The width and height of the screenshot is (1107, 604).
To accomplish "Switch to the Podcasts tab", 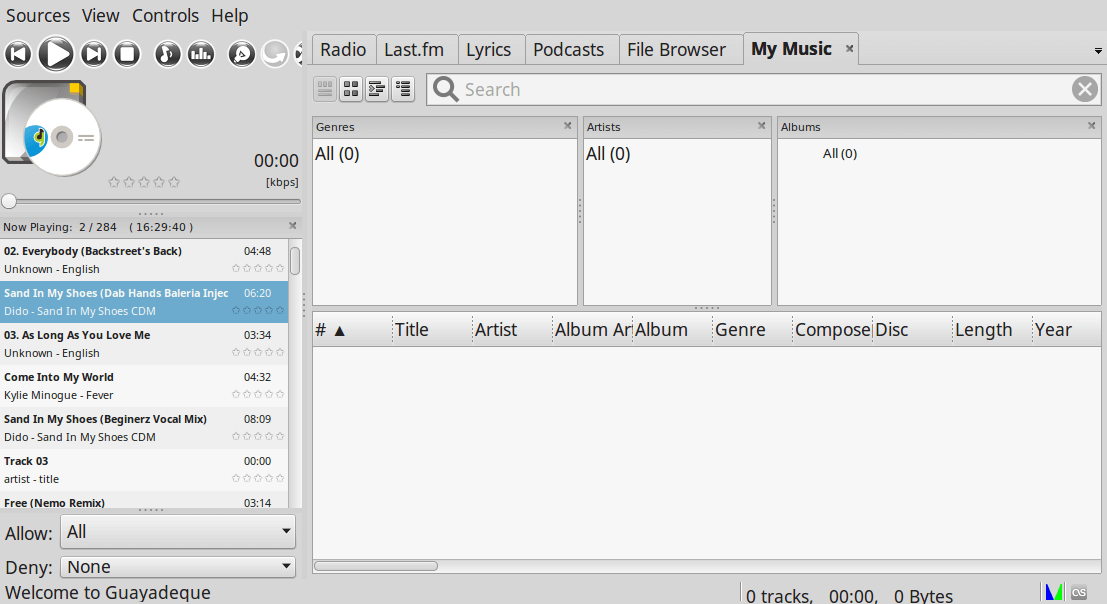I will 568,49.
